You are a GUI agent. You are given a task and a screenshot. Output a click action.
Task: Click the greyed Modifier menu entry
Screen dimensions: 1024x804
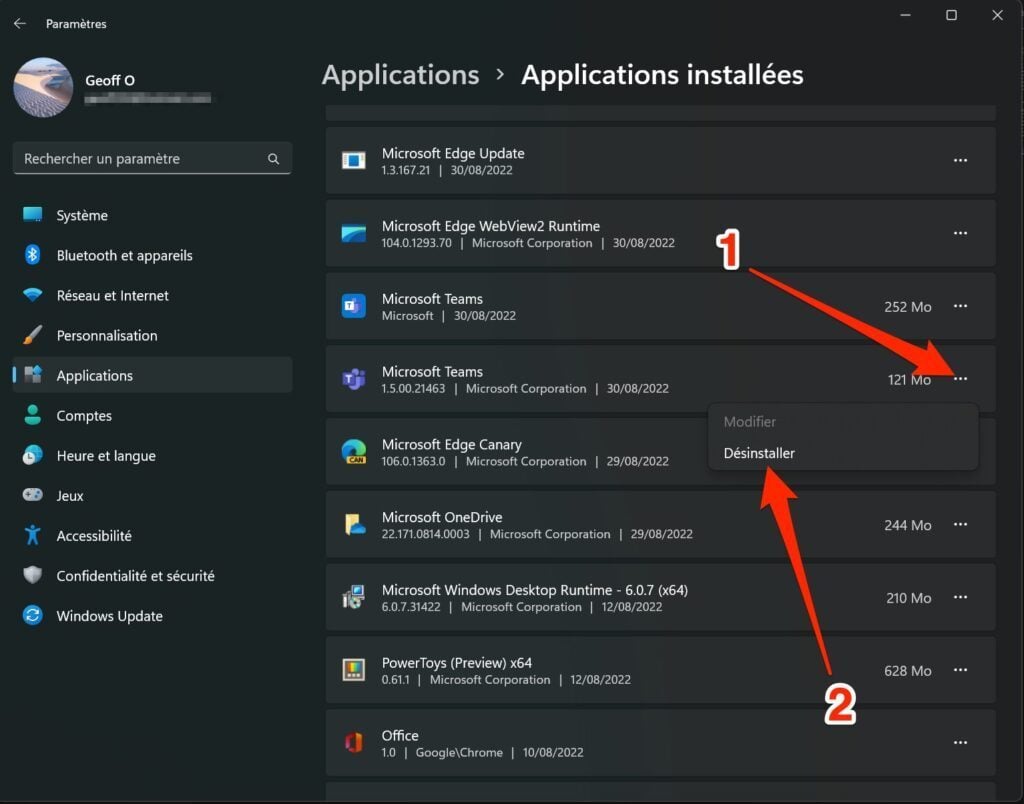[x=842, y=422]
